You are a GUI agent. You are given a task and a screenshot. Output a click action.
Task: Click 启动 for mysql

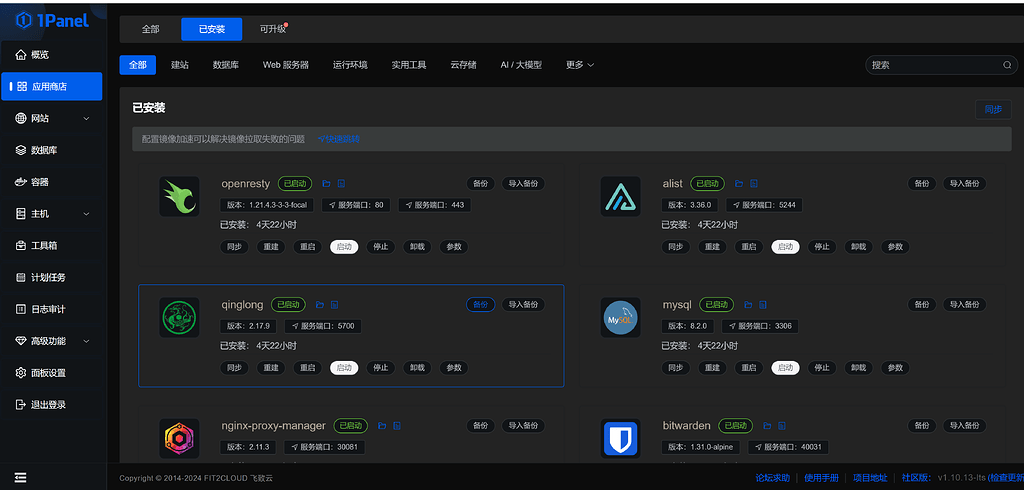pyautogui.click(x=785, y=368)
